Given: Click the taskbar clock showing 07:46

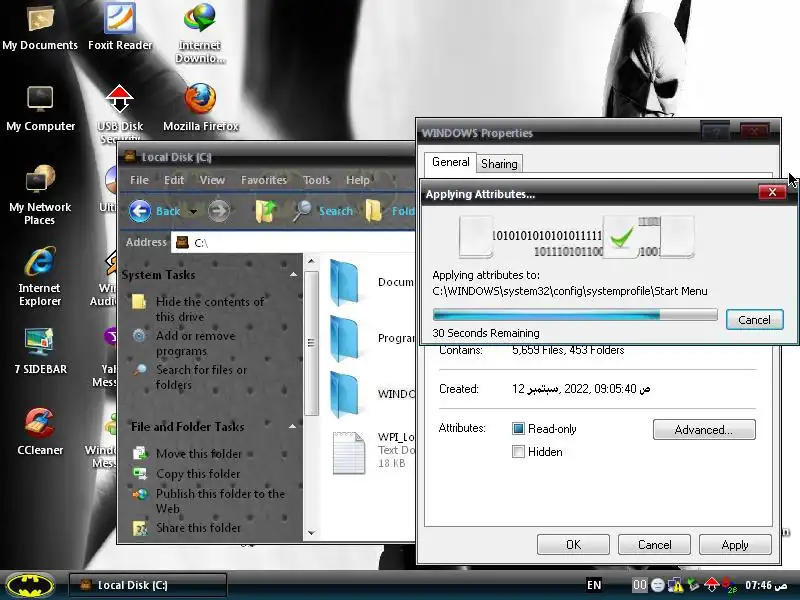Looking at the screenshot, I should [x=765, y=585].
